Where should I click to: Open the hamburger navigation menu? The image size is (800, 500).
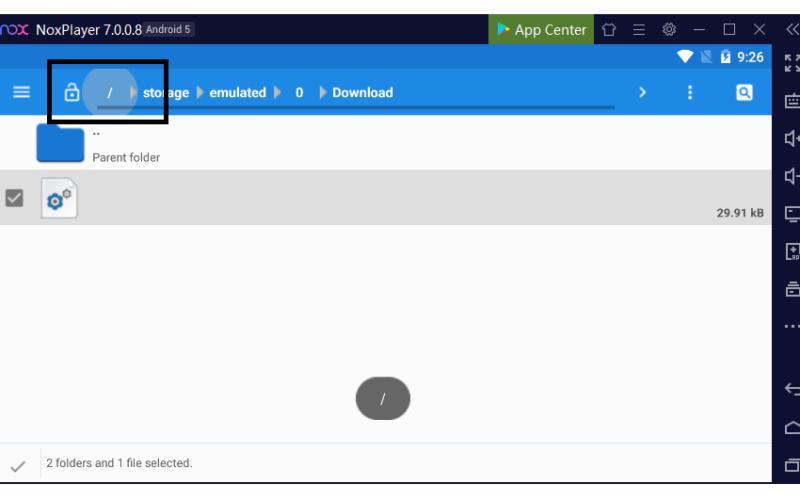21,92
